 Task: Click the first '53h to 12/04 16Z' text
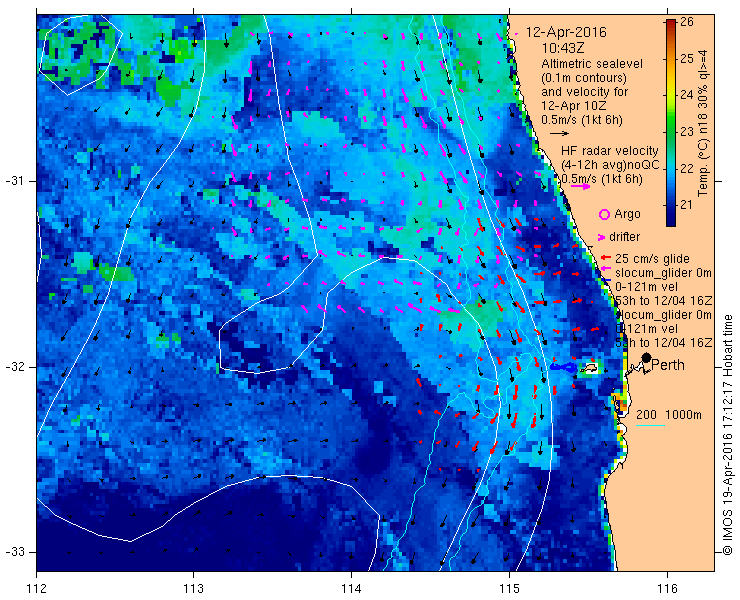(x=664, y=301)
